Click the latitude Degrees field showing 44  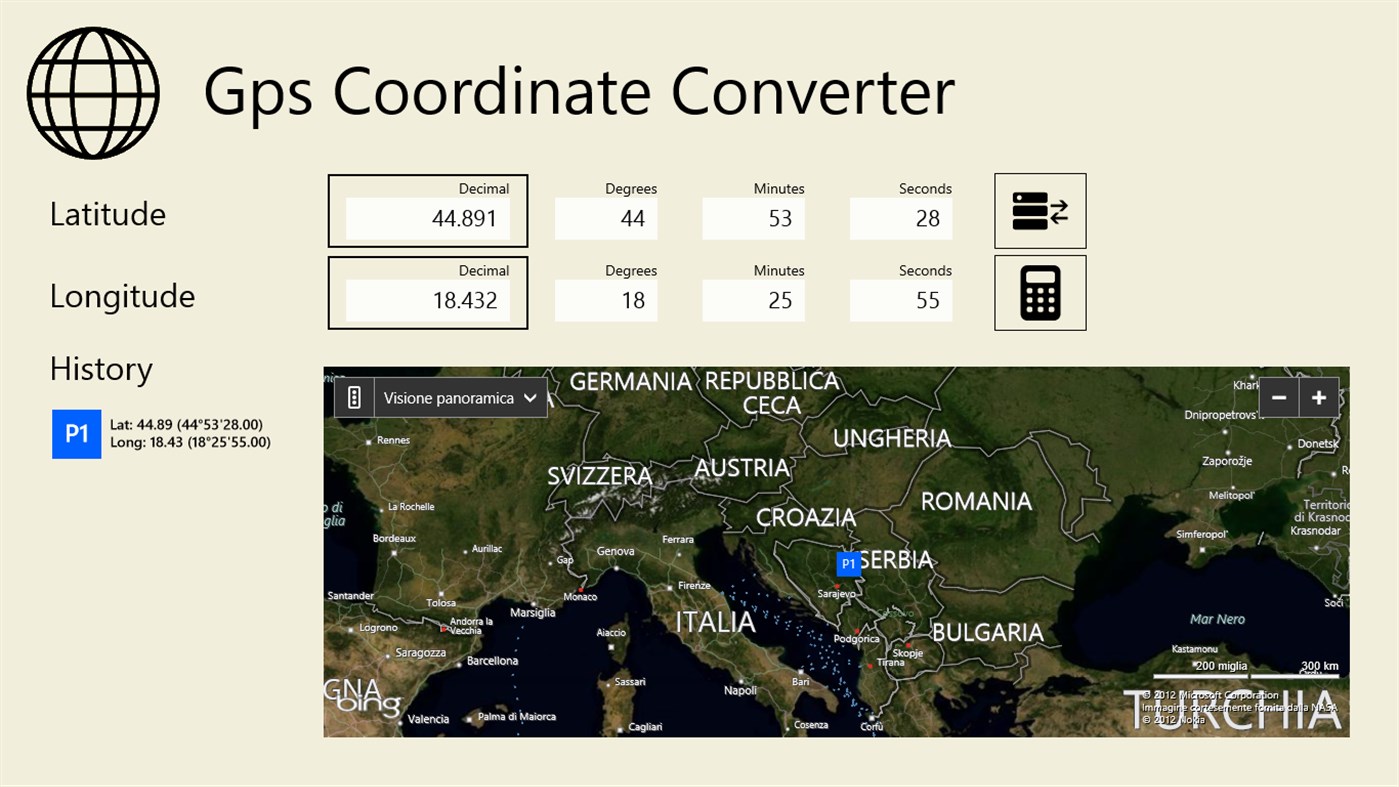click(606, 218)
